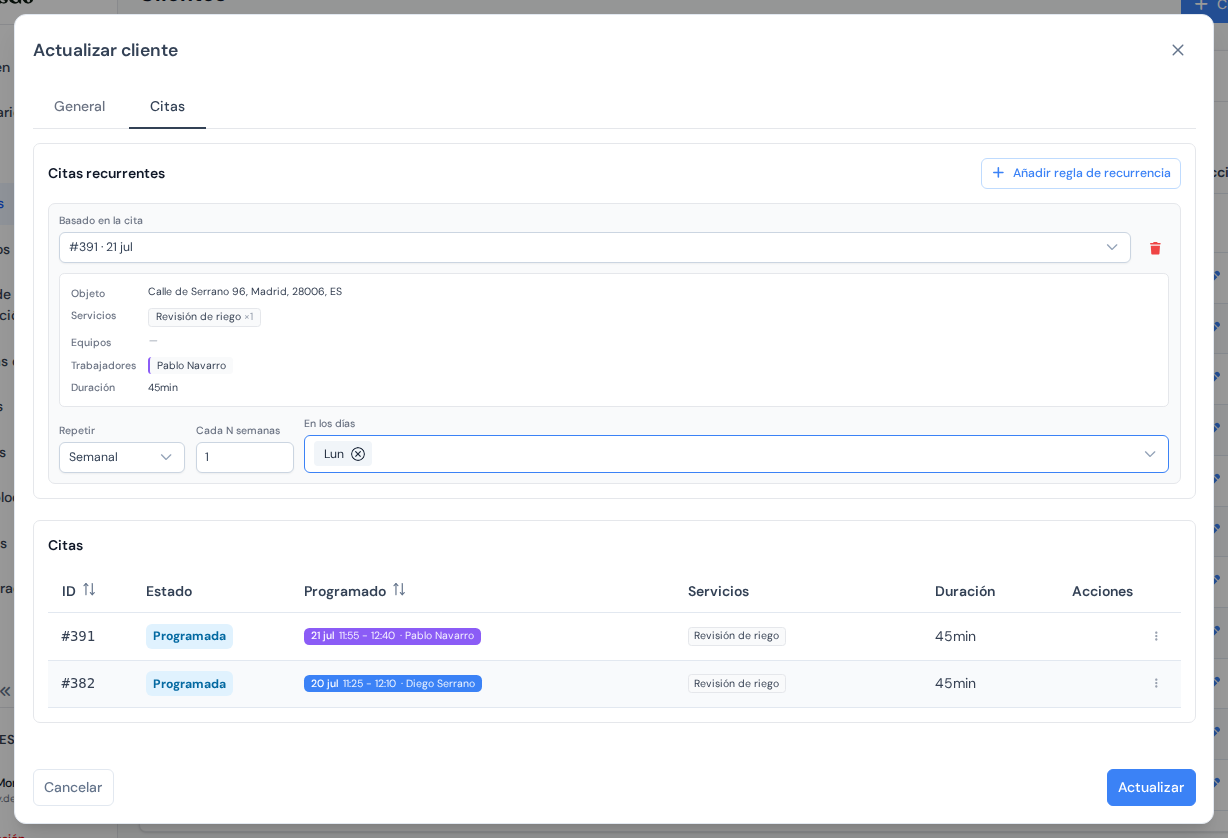
Task: Remove the Lun day chip
Action: 358,454
